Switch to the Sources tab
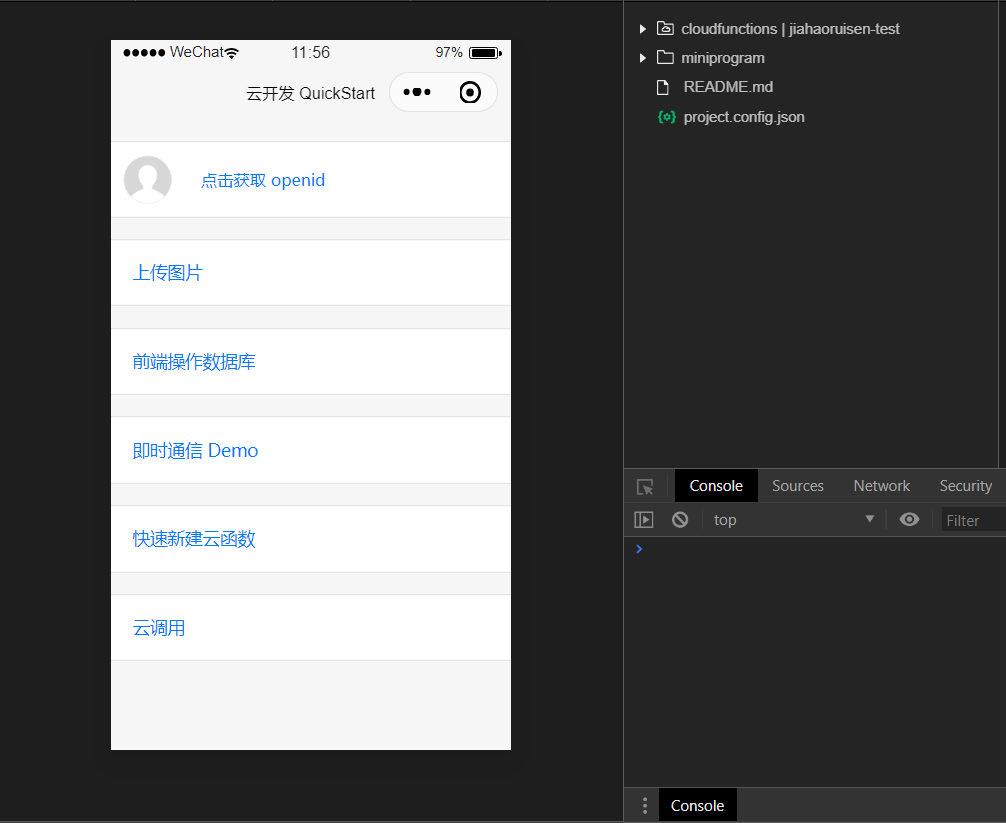1006x823 pixels. [x=797, y=485]
